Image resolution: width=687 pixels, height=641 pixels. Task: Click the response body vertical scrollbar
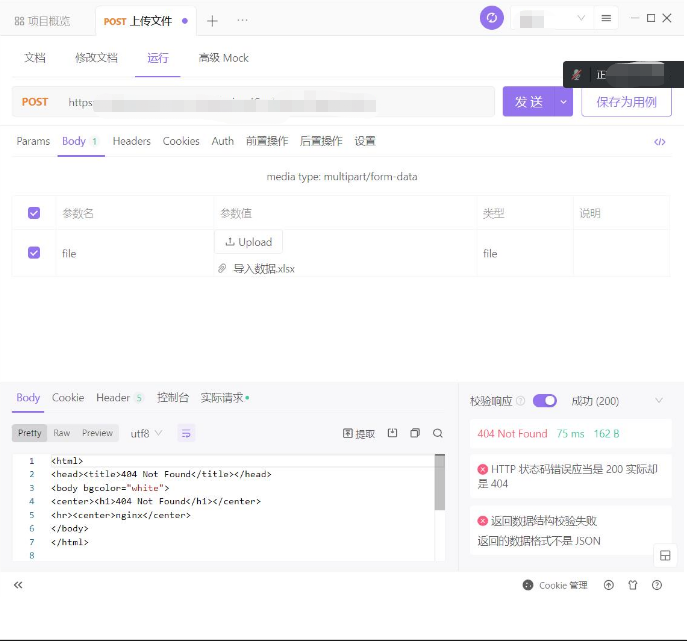[x=439, y=482]
